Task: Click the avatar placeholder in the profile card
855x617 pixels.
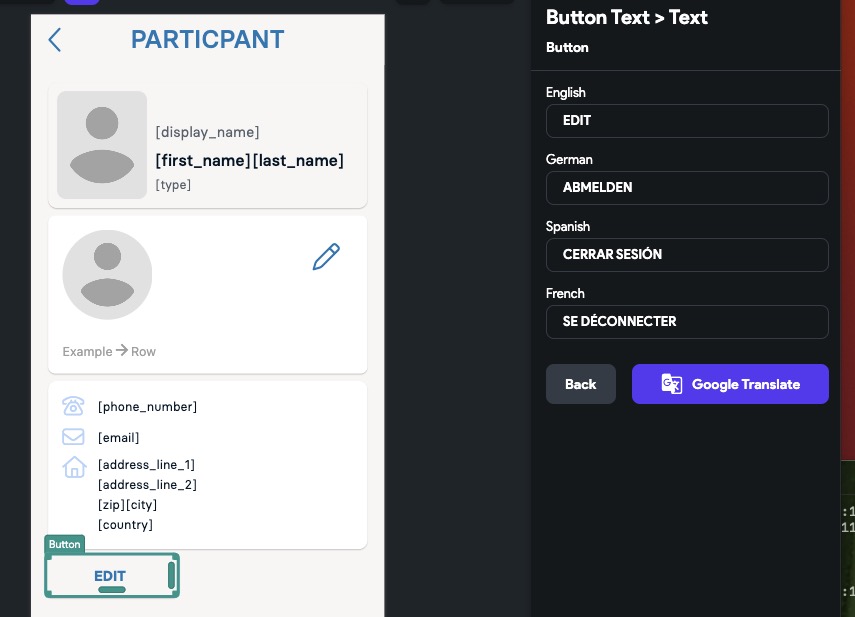Action: pyautogui.click(x=101, y=145)
